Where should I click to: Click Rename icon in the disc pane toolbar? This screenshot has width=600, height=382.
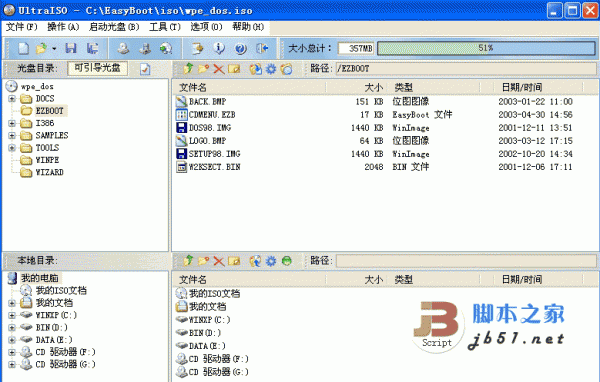[234, 69]
